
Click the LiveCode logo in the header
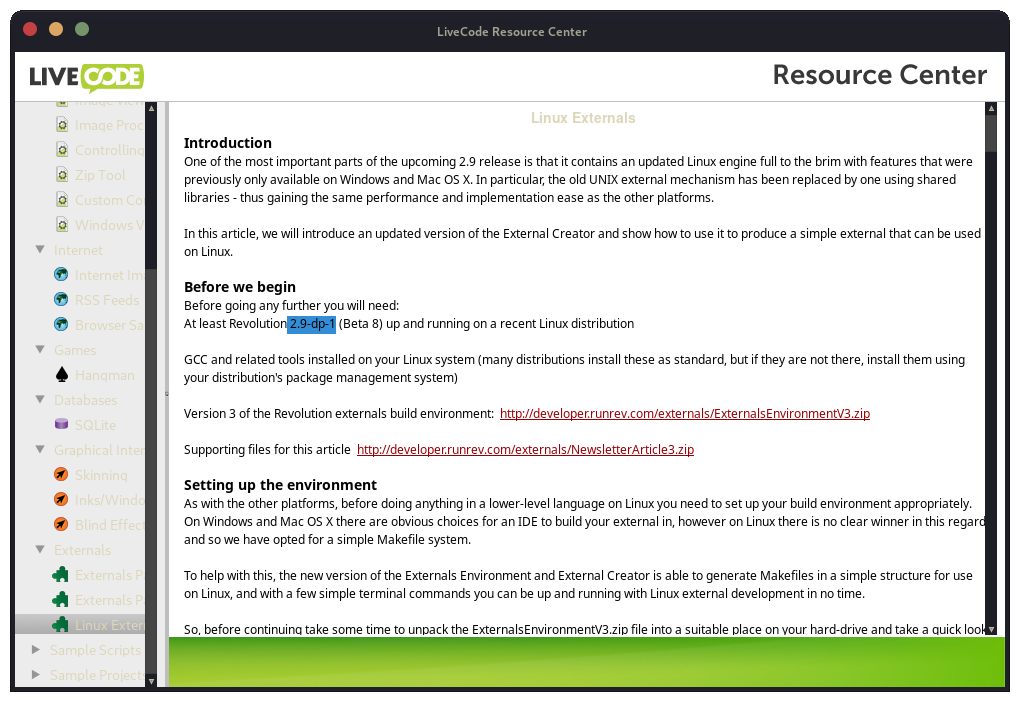87,77
